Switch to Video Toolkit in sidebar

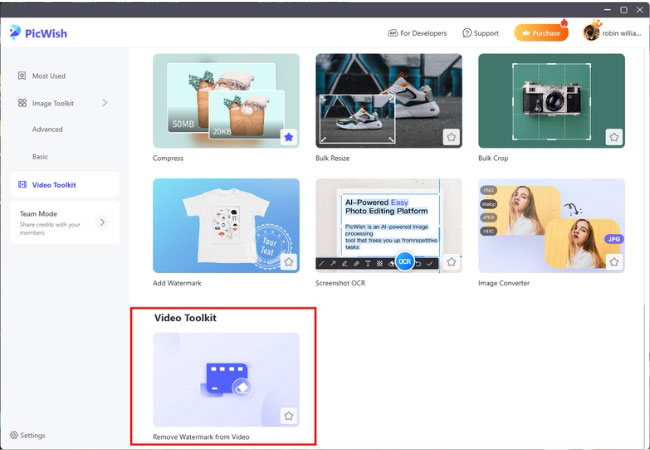coord(54,184)
